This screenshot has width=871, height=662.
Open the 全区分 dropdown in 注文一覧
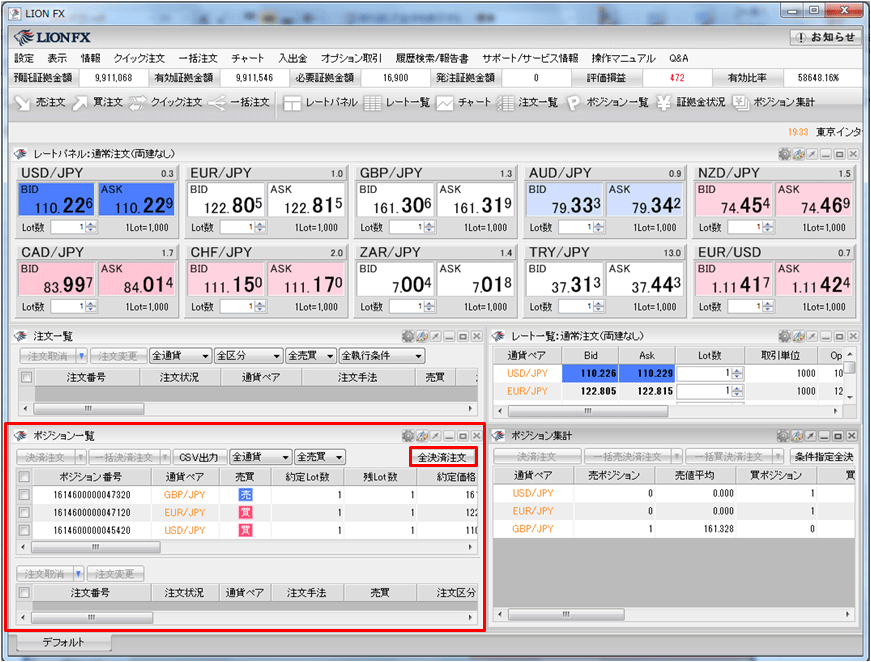(248, 355)
